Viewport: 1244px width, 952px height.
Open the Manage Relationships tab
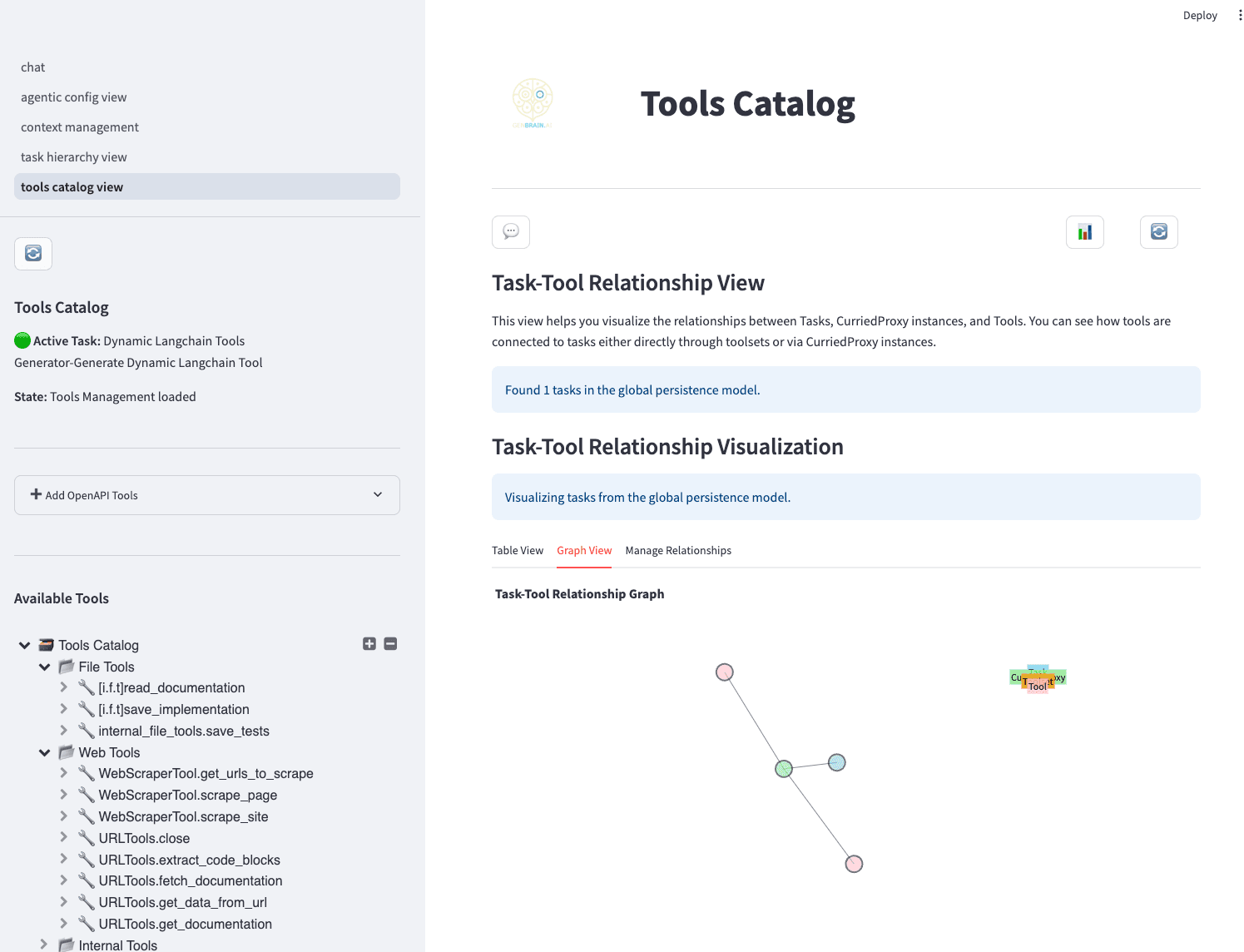point(678,551)
